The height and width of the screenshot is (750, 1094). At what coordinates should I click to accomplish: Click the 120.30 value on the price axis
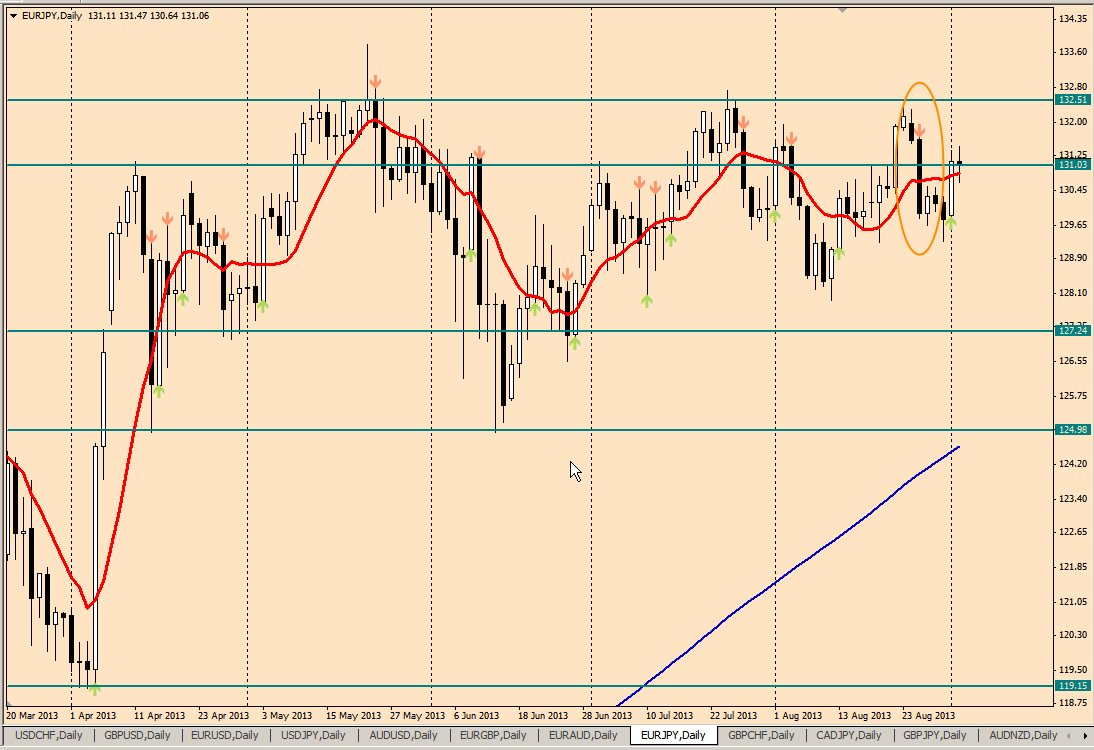tap(1073, 634)
